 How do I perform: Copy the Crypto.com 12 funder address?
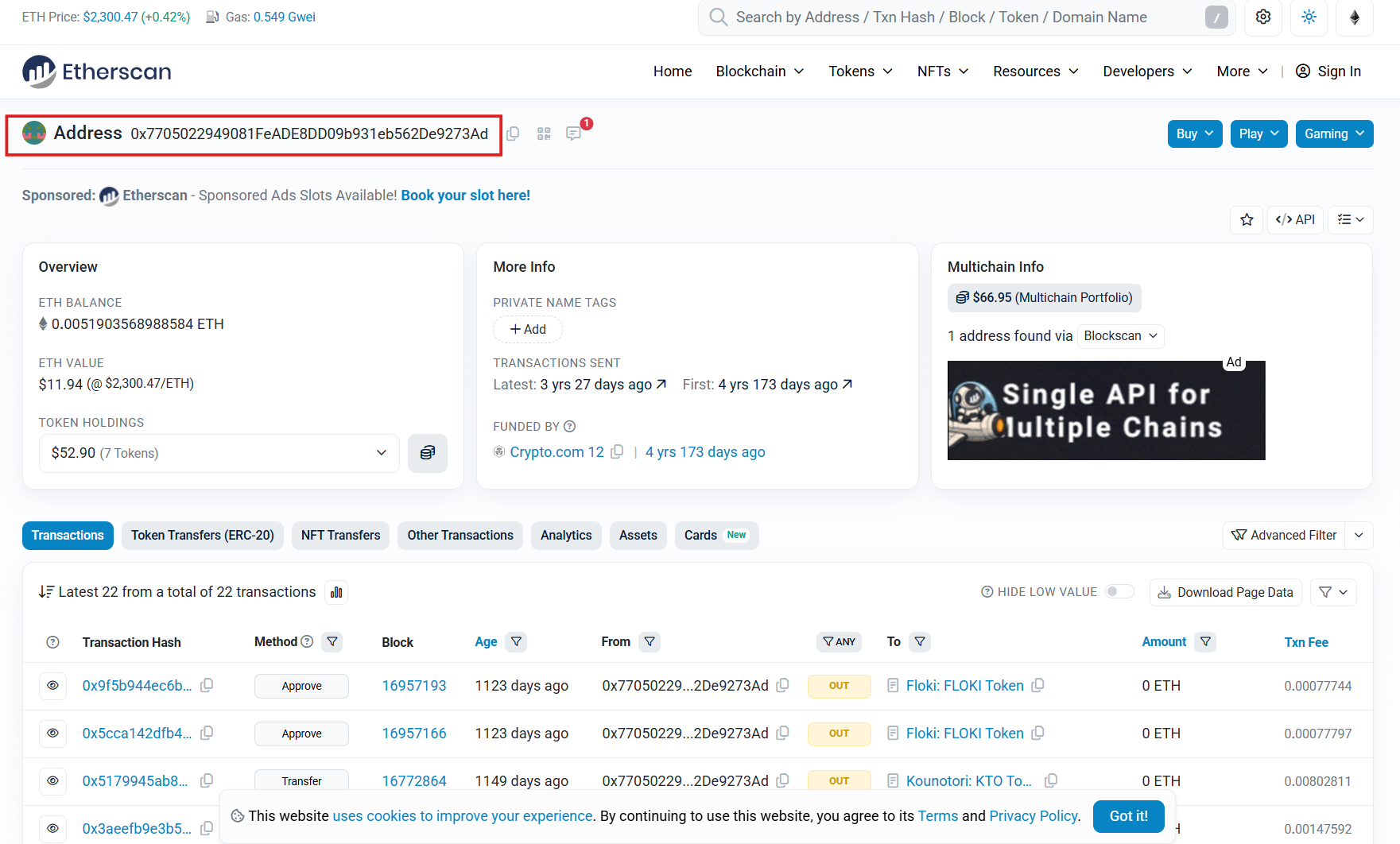tap(617, 451)
